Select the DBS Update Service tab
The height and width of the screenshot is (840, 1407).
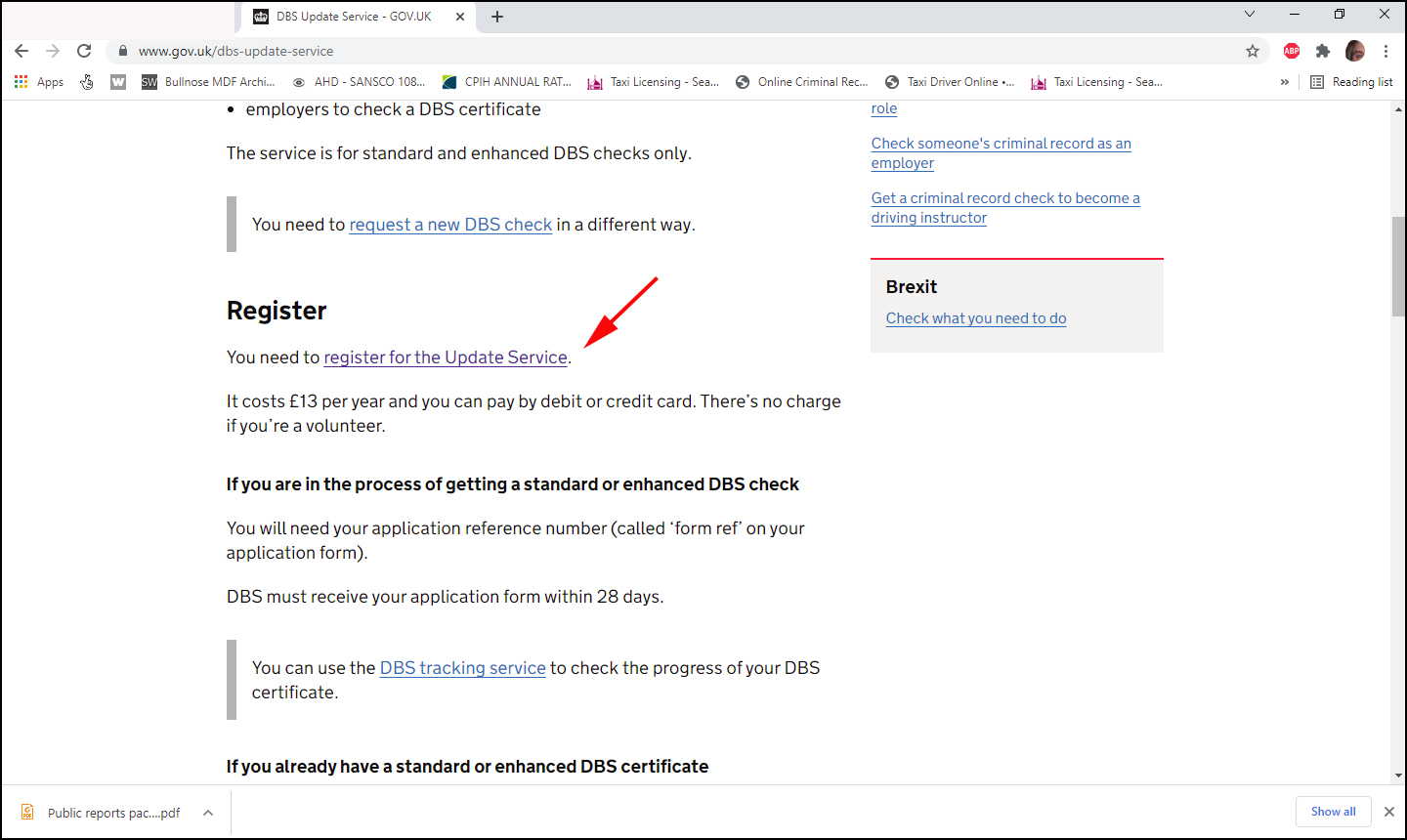coord(352,17)
